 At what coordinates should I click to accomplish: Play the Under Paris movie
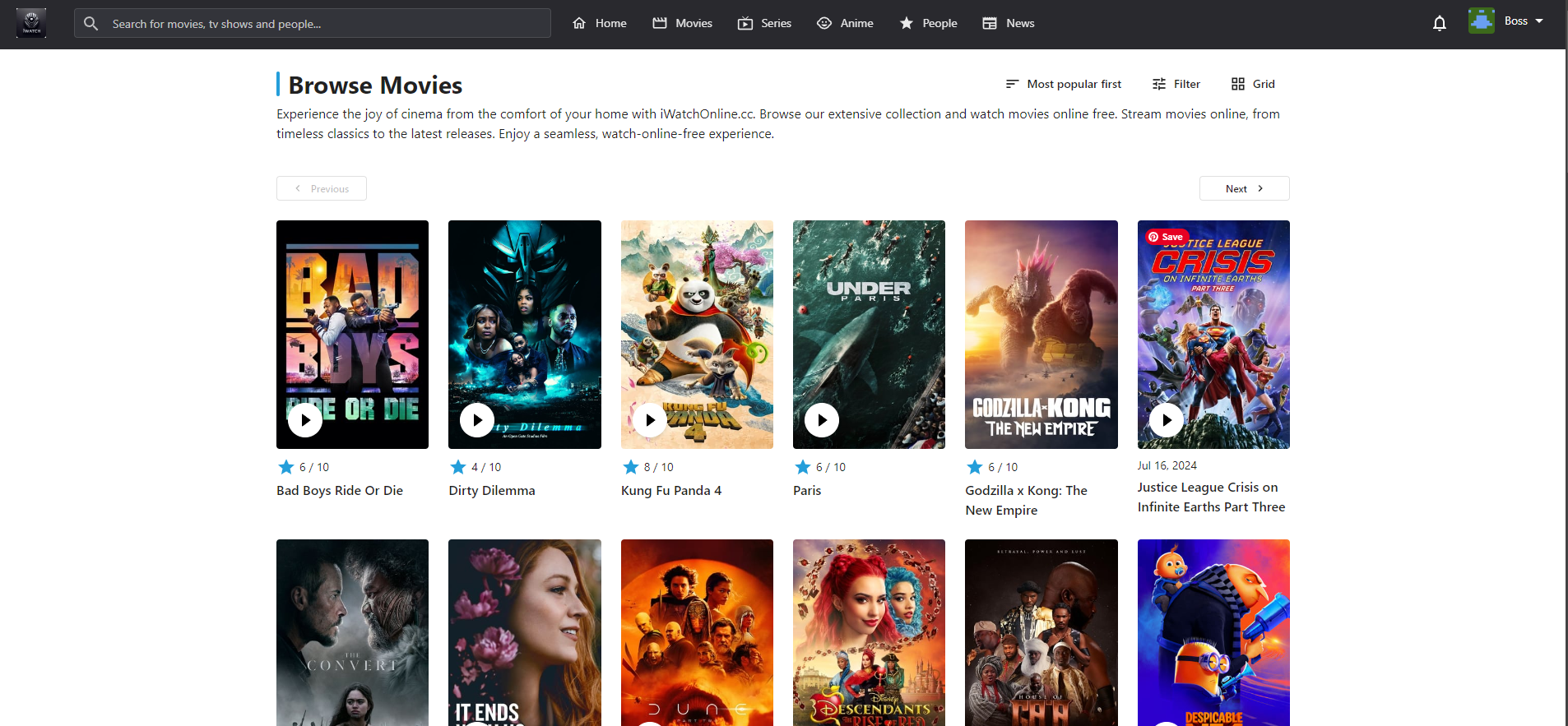point(822,420)
